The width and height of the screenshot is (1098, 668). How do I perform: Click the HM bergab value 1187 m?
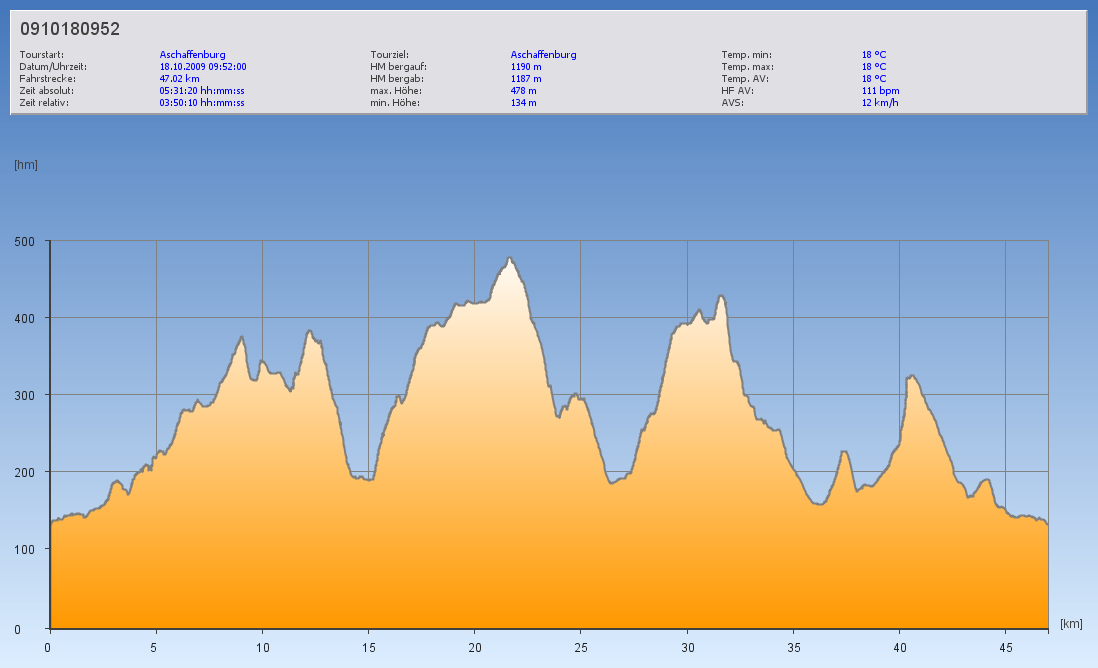(x=526, y=79)
